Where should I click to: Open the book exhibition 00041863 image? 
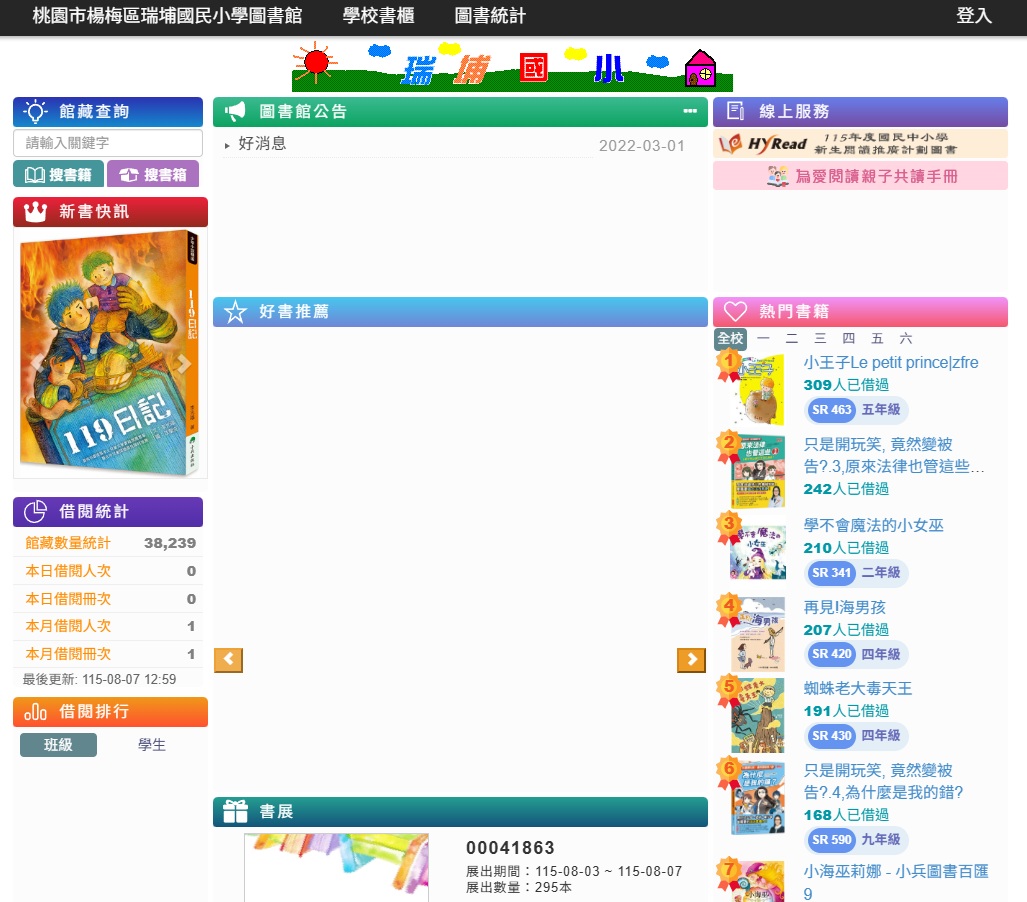(x=336, y=867)
